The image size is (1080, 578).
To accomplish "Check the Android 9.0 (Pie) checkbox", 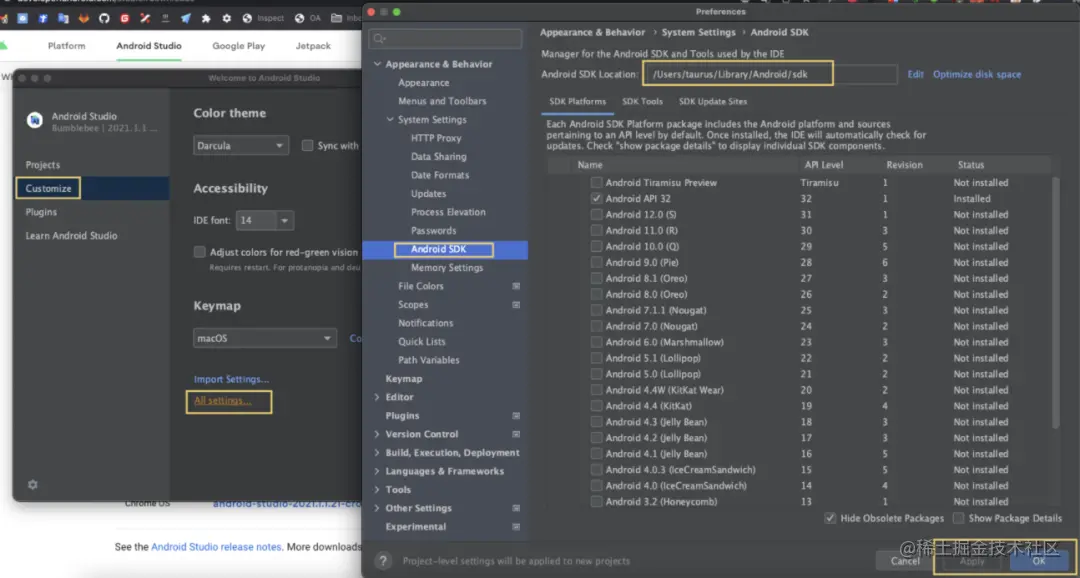I will point(596,262).
